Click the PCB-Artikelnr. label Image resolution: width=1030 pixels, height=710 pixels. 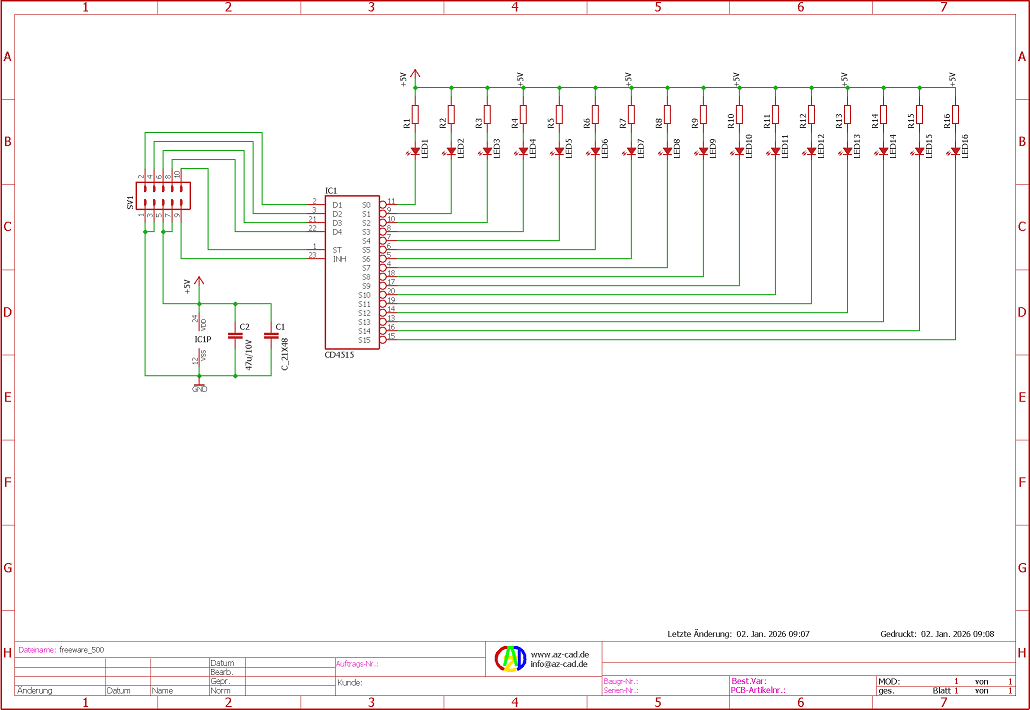(x=758, y=690)
